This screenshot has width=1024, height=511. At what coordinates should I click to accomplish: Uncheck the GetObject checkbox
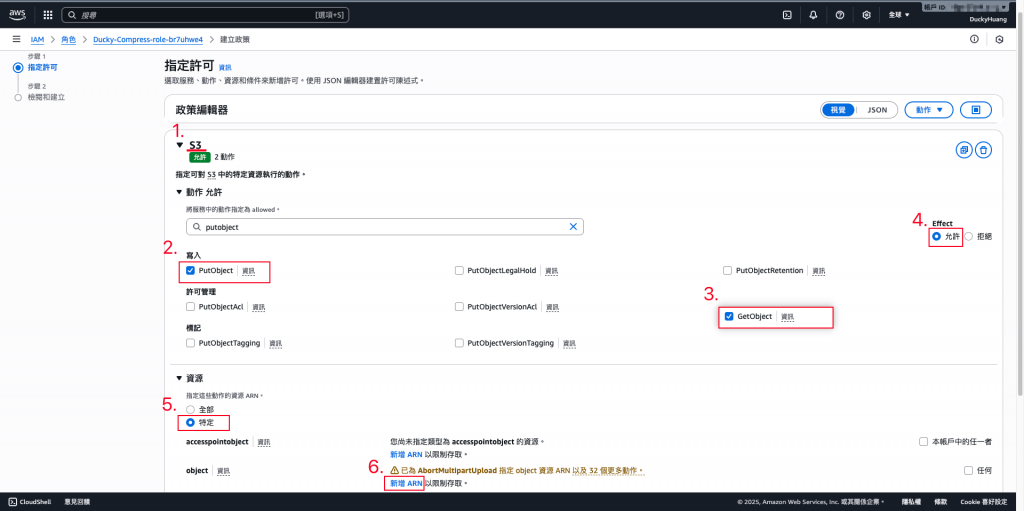(x=729, y=316)
